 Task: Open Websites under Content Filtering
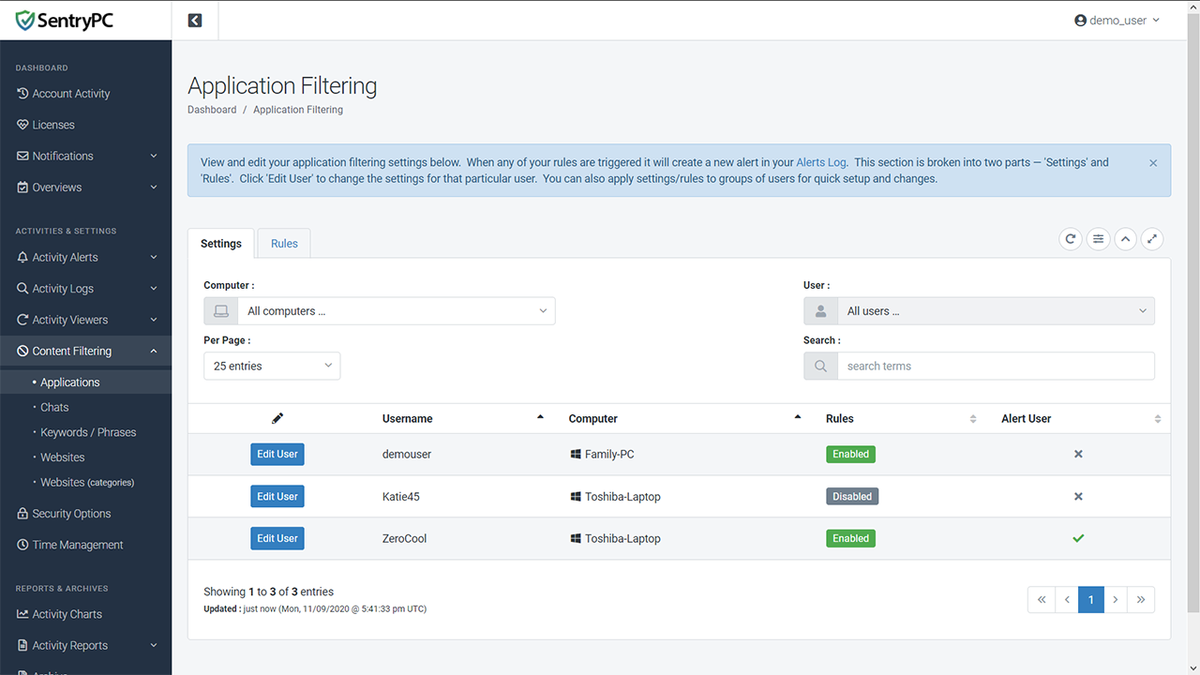pos(62,457)
